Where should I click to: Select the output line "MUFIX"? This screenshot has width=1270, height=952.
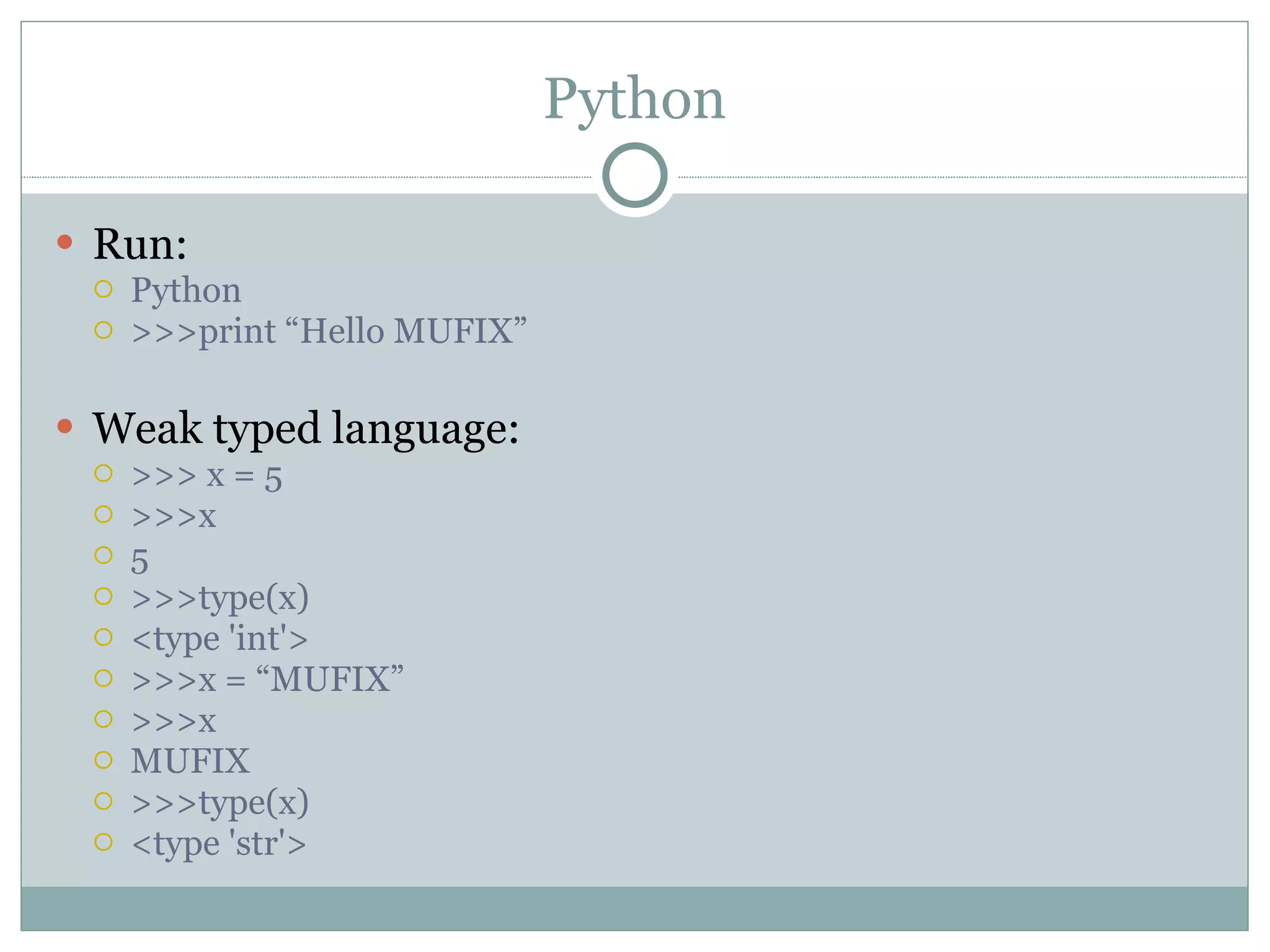190,761
